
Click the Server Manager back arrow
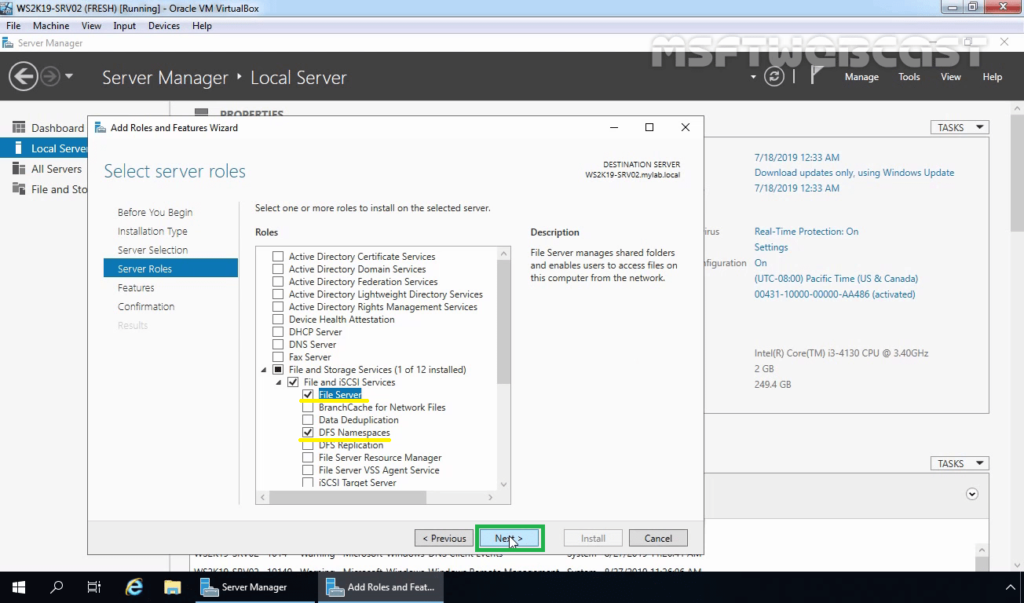23,77
